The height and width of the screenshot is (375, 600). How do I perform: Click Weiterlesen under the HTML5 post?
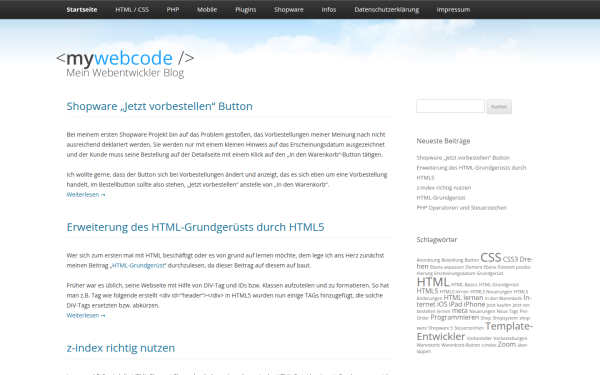tap(86, 315)
